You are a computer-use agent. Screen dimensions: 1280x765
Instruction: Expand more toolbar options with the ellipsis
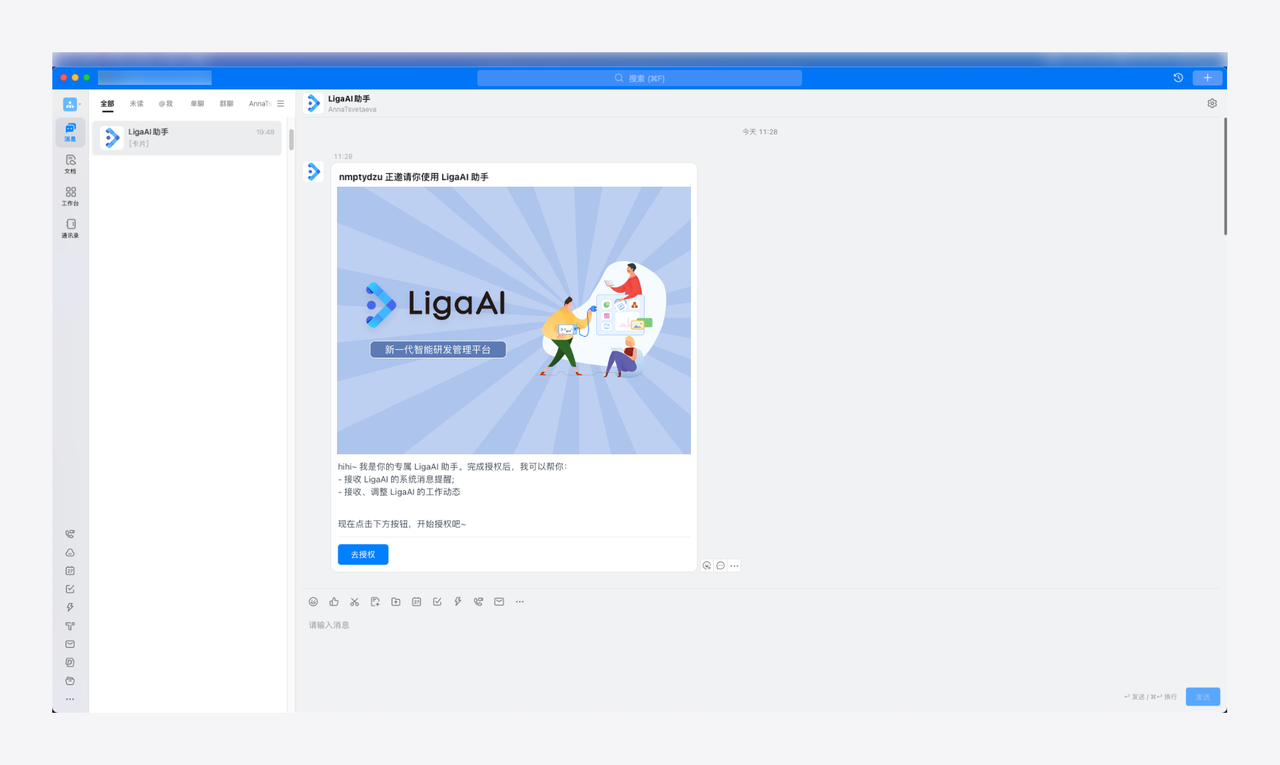(x=519, y=601)
